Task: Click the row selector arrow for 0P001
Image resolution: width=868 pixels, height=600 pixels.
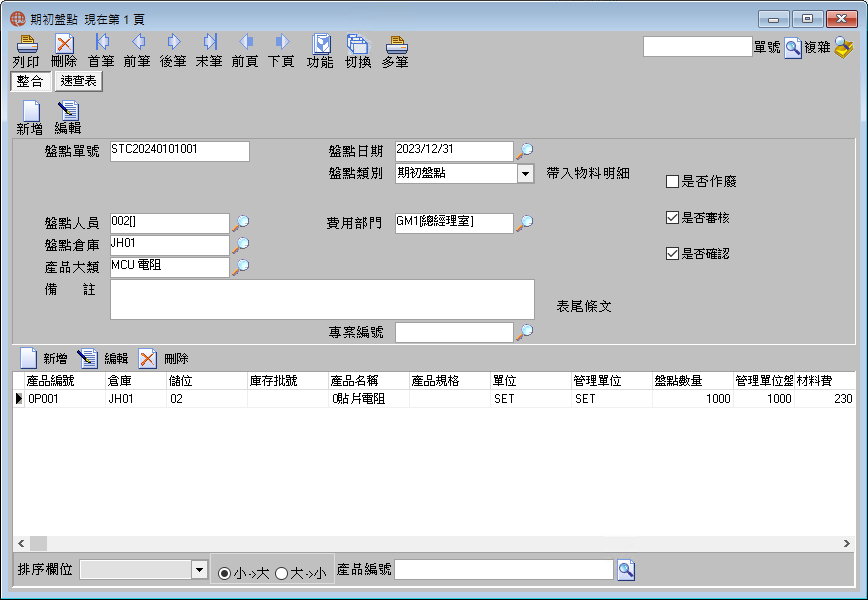Action: click(18, 399)
